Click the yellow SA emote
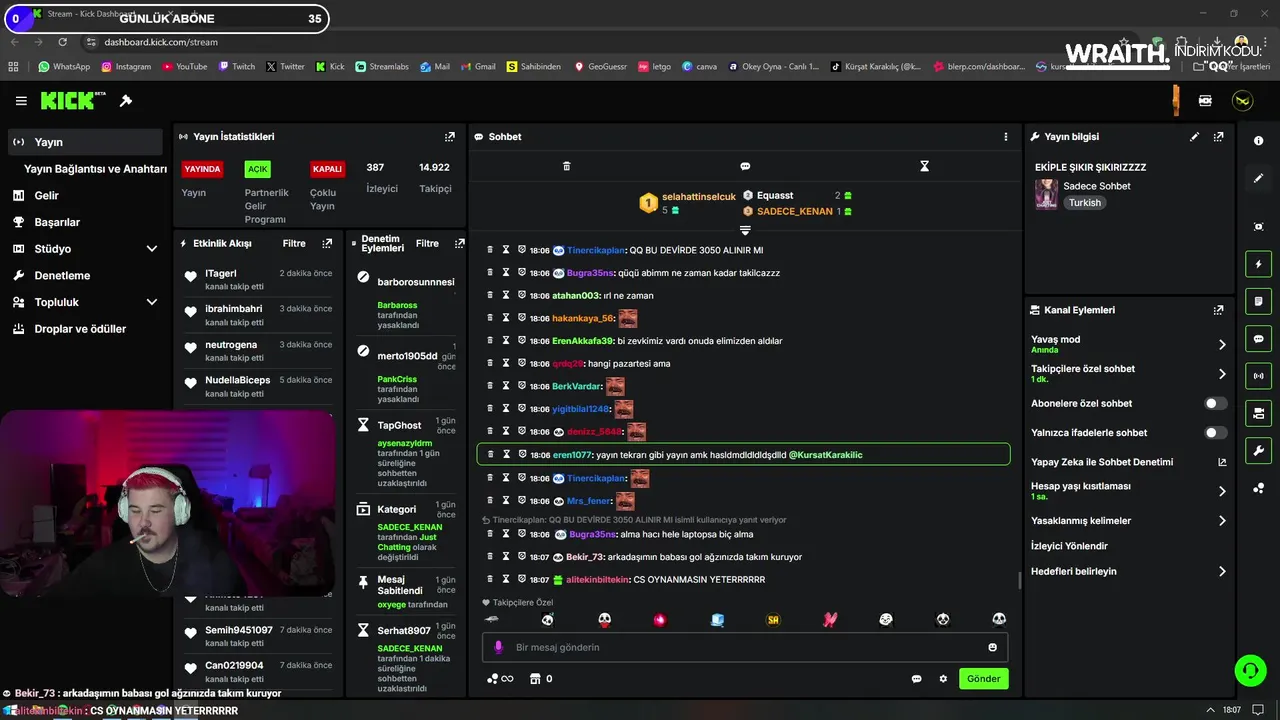This screenshot has height=720, width=1280. tap(773, 620)
